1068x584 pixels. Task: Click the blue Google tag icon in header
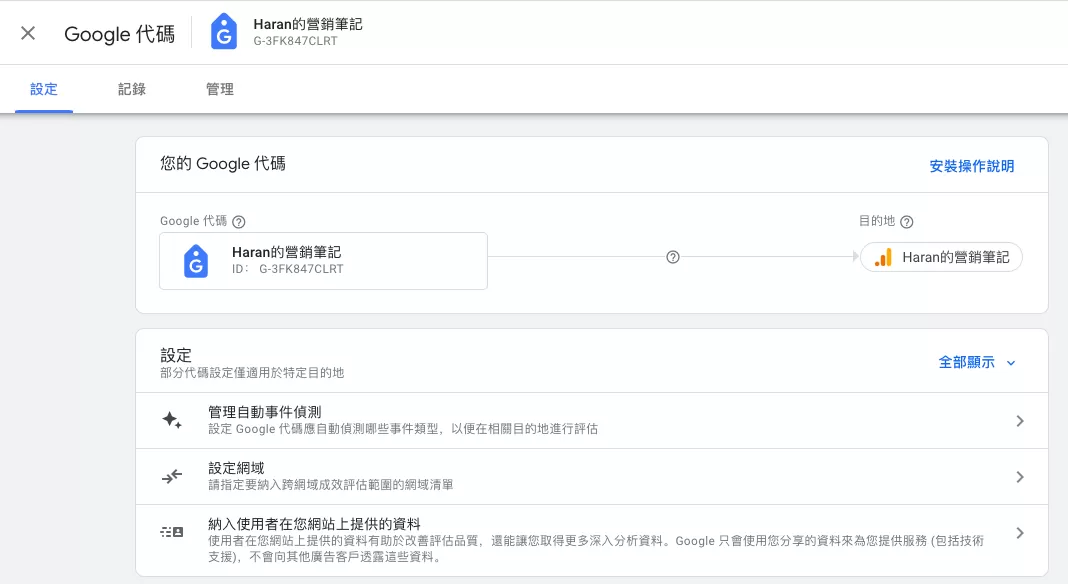tap(223, 33)
